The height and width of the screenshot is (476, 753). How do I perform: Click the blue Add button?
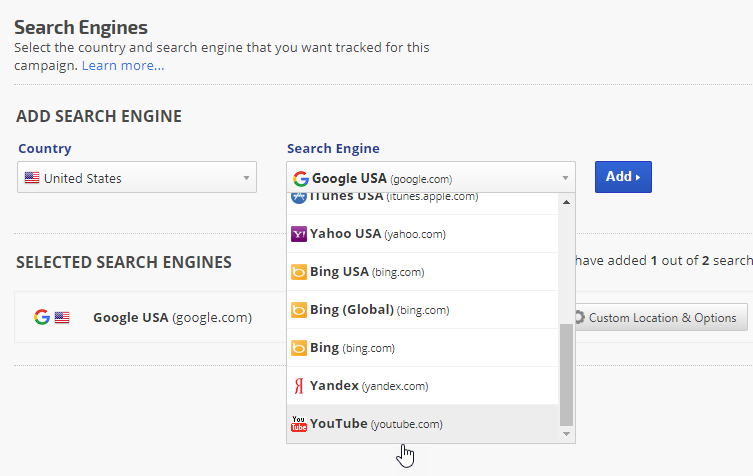pos(623,177)
